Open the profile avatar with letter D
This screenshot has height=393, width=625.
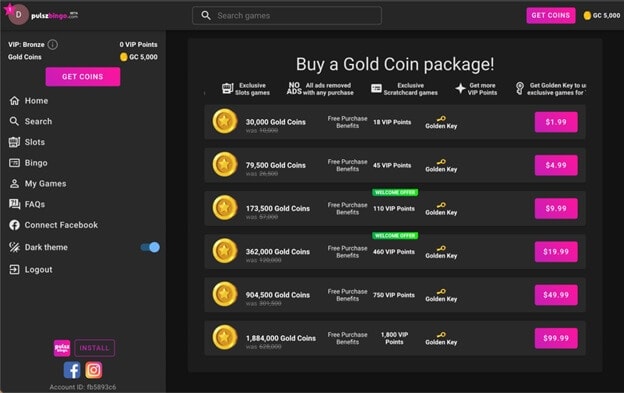point(18,15)
